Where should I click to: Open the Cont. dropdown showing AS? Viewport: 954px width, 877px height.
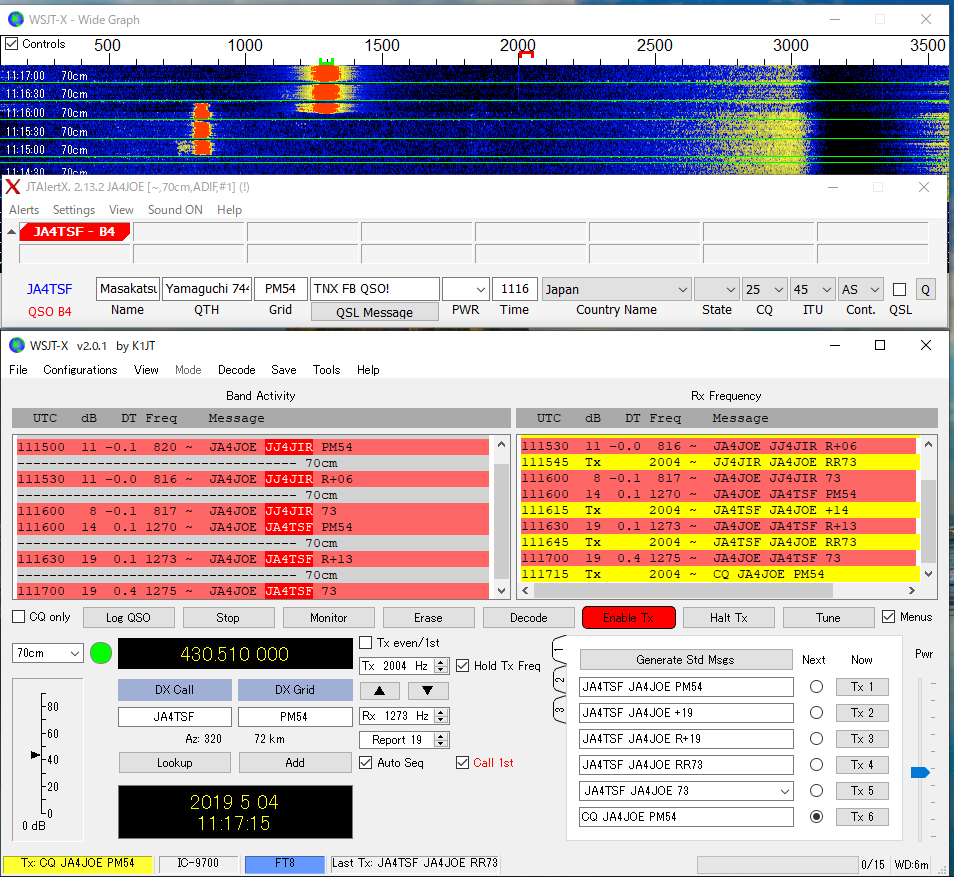(x=860, y=290)
